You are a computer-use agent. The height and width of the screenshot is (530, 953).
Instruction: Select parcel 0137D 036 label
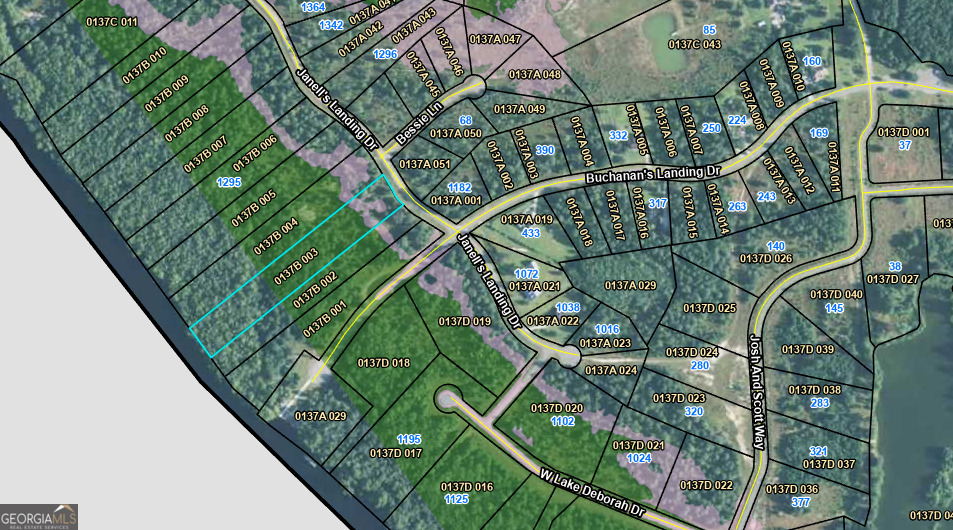792,489
